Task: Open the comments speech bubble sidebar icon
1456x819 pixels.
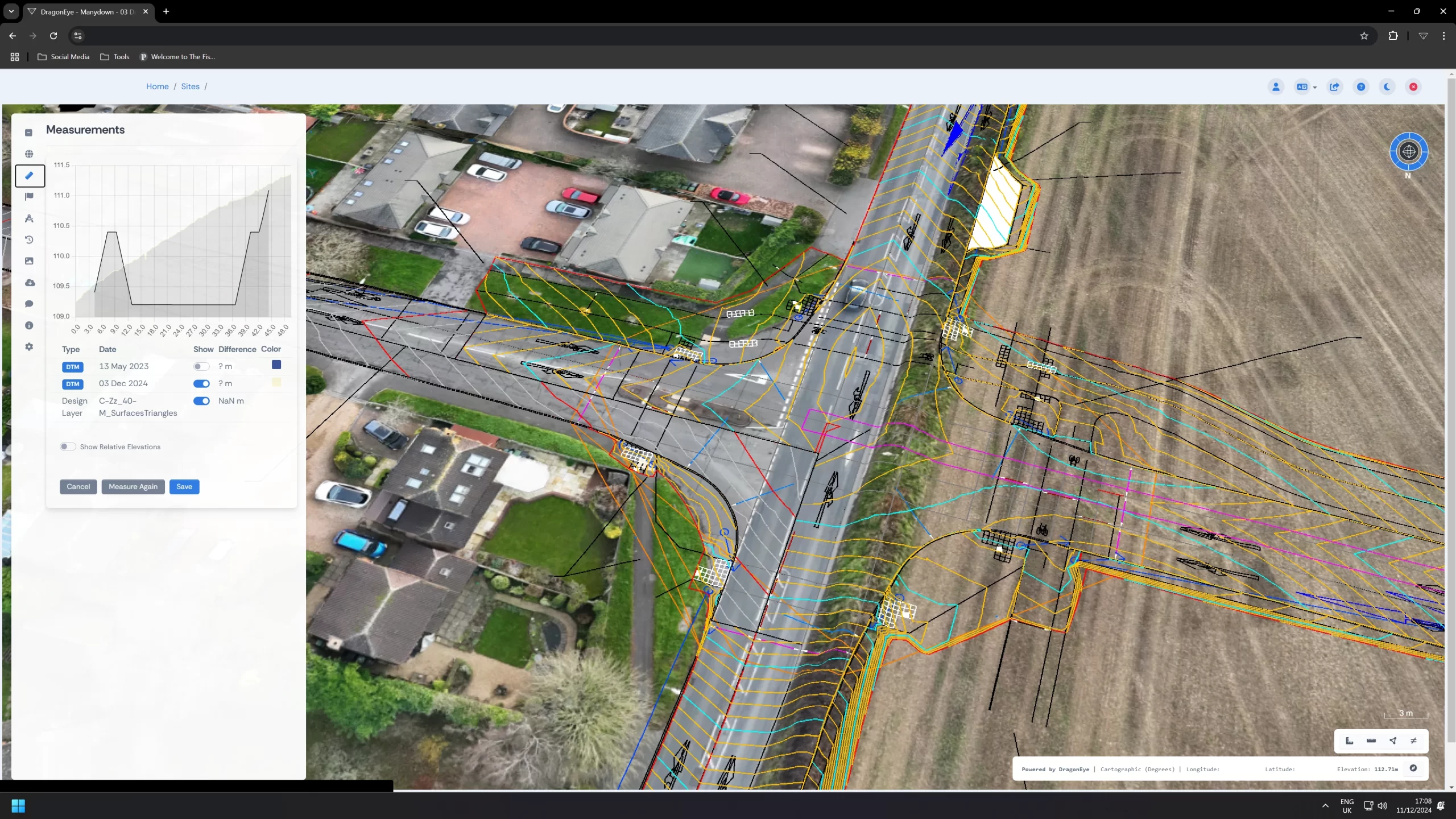Action: [29, 304]
